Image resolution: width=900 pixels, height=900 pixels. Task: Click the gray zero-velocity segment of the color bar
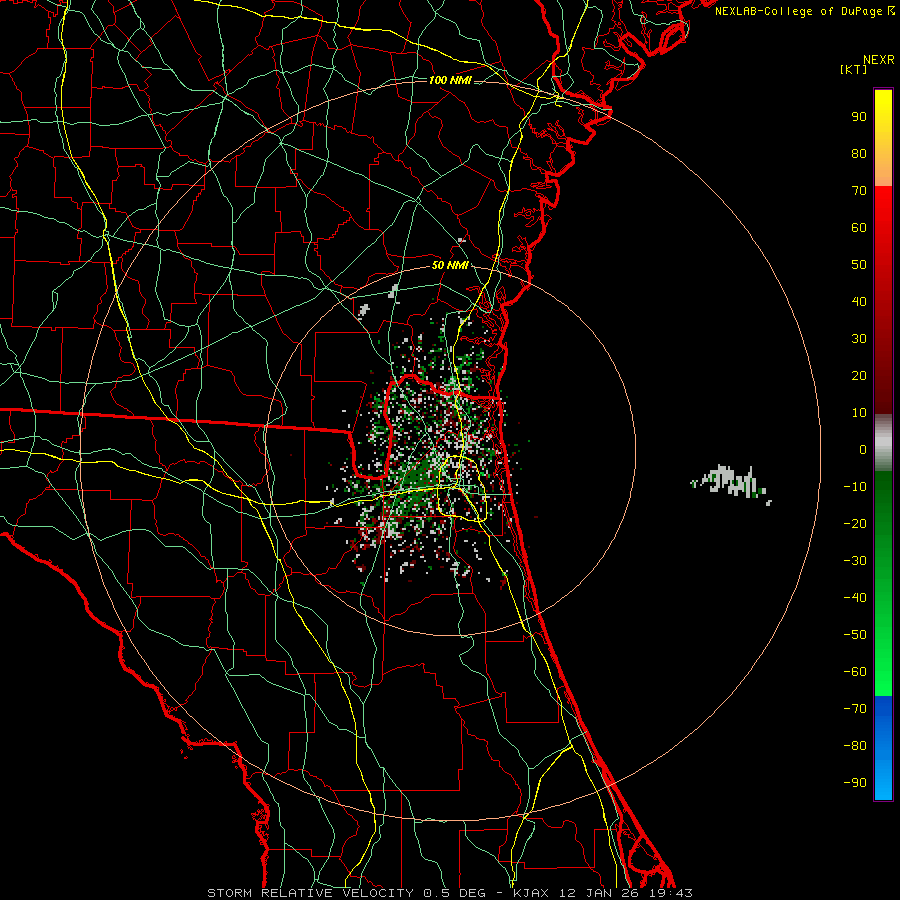883,442
